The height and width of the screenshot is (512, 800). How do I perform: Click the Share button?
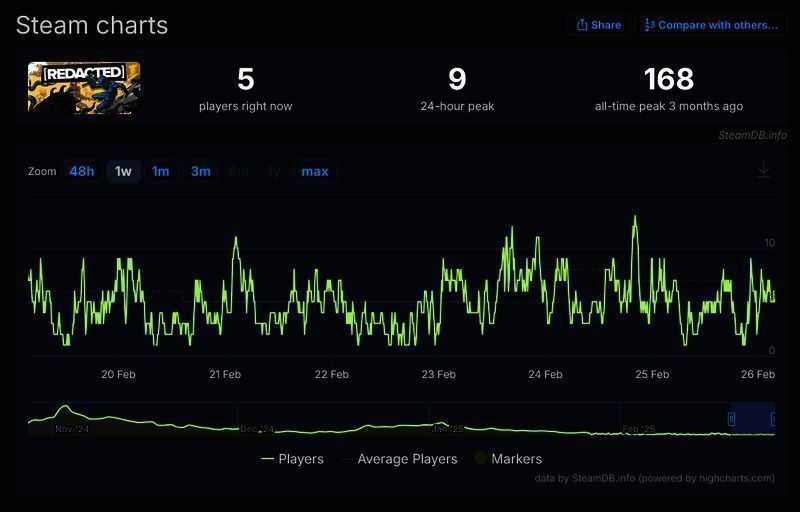(x=598, y=25)
